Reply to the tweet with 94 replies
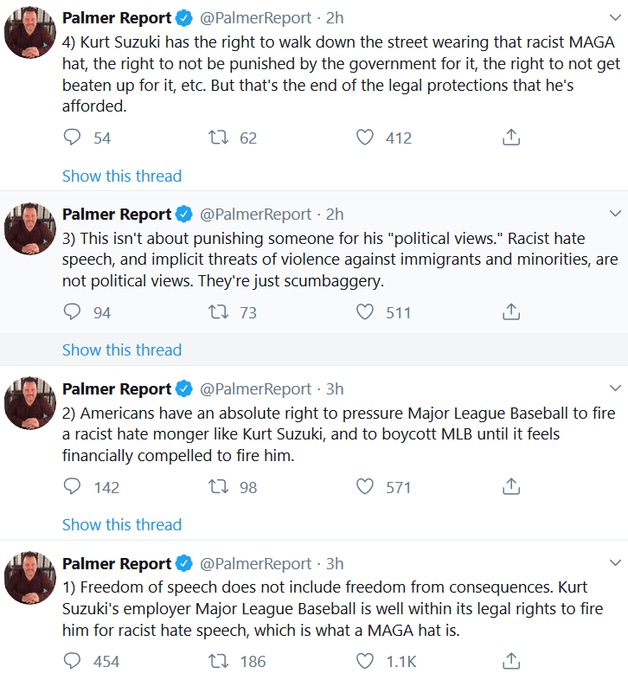This screenshot has height=680, width=628. coord(72,312)
